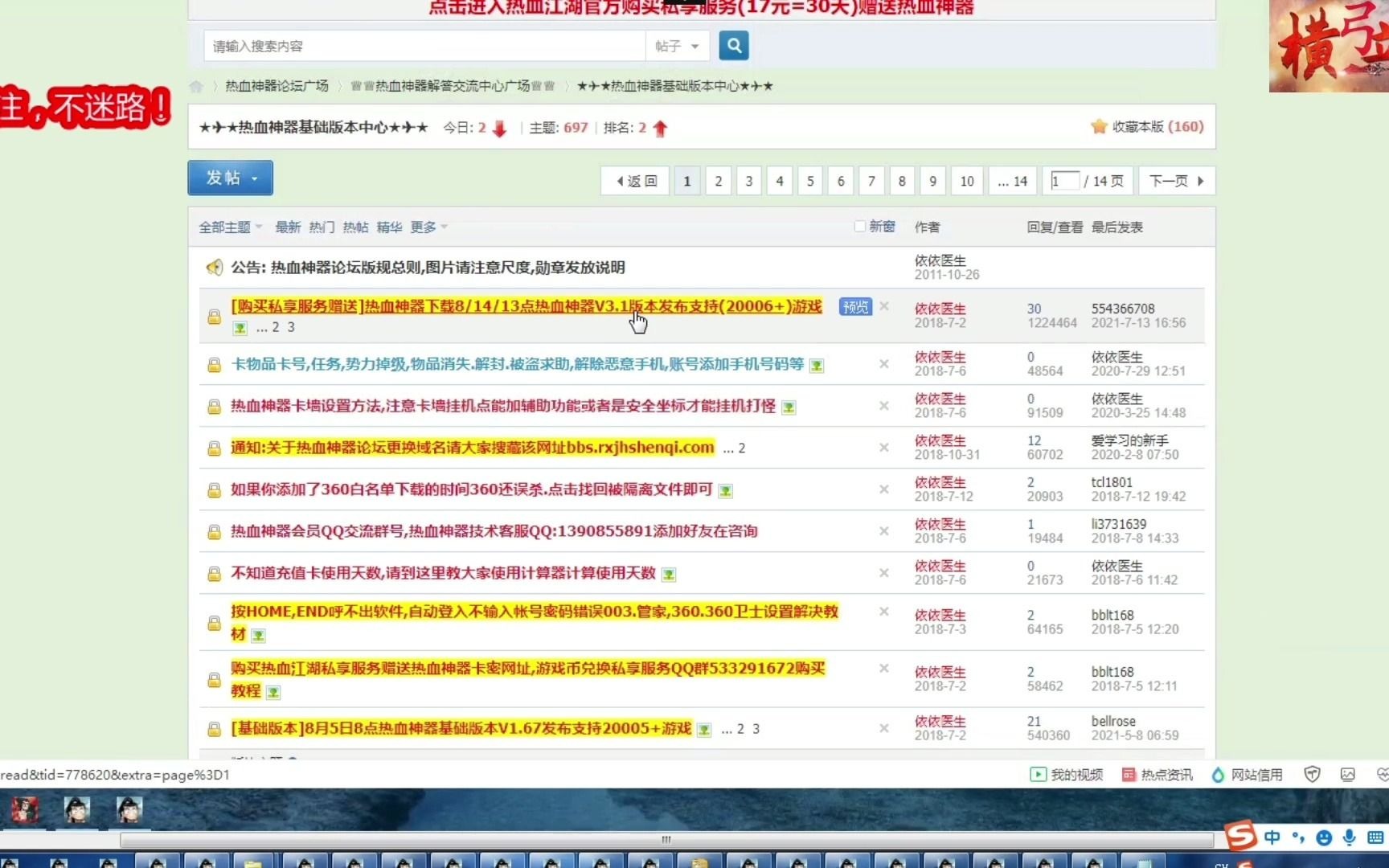Click image icon after 卡墙设置方法 title

pyautogui.click(x=789, y=407)
